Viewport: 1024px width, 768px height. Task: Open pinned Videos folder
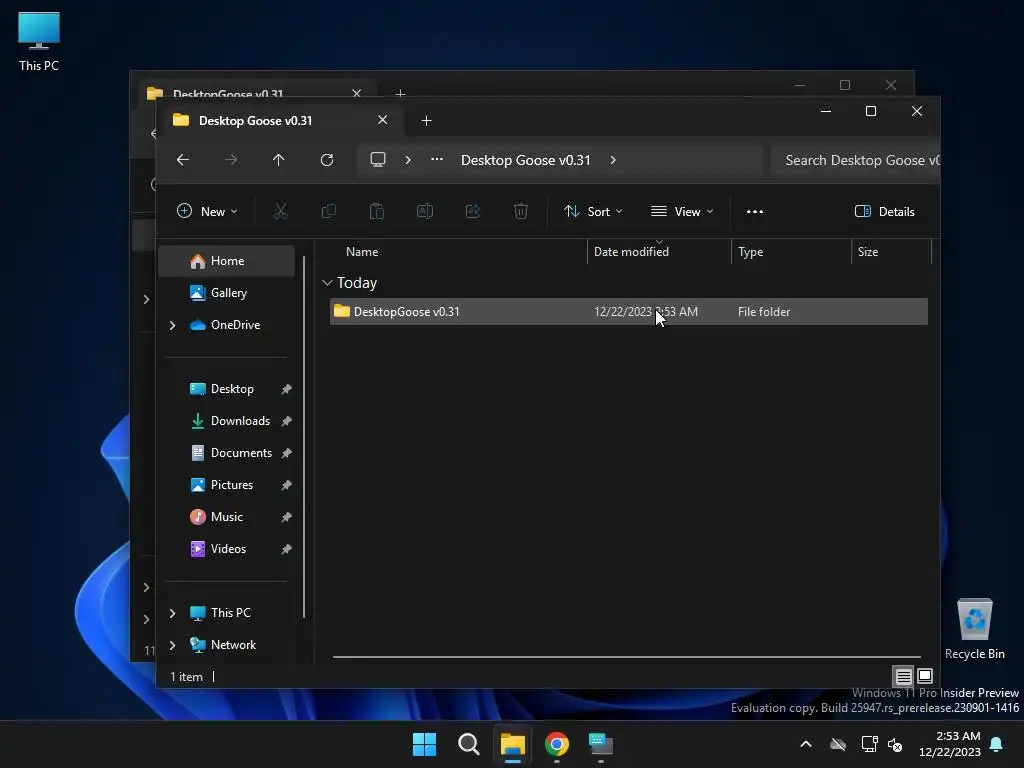coord(217,549)
